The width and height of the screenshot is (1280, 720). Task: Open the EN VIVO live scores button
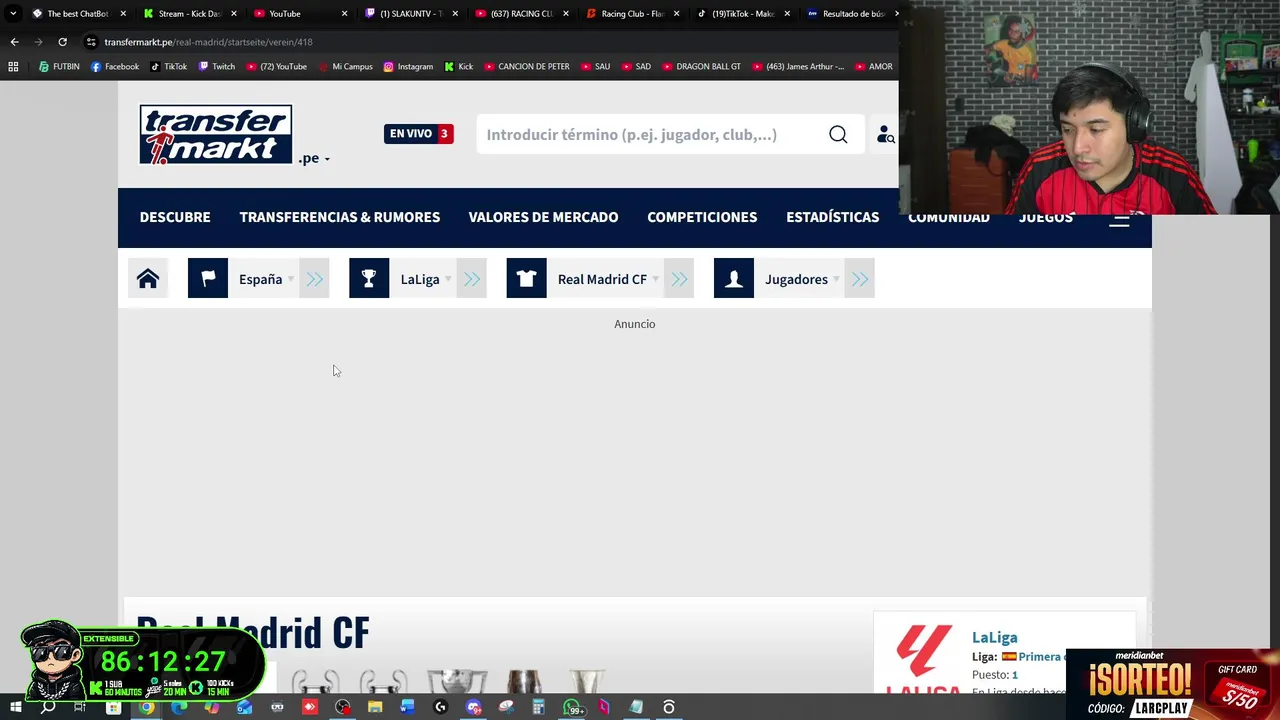[419, 133]
